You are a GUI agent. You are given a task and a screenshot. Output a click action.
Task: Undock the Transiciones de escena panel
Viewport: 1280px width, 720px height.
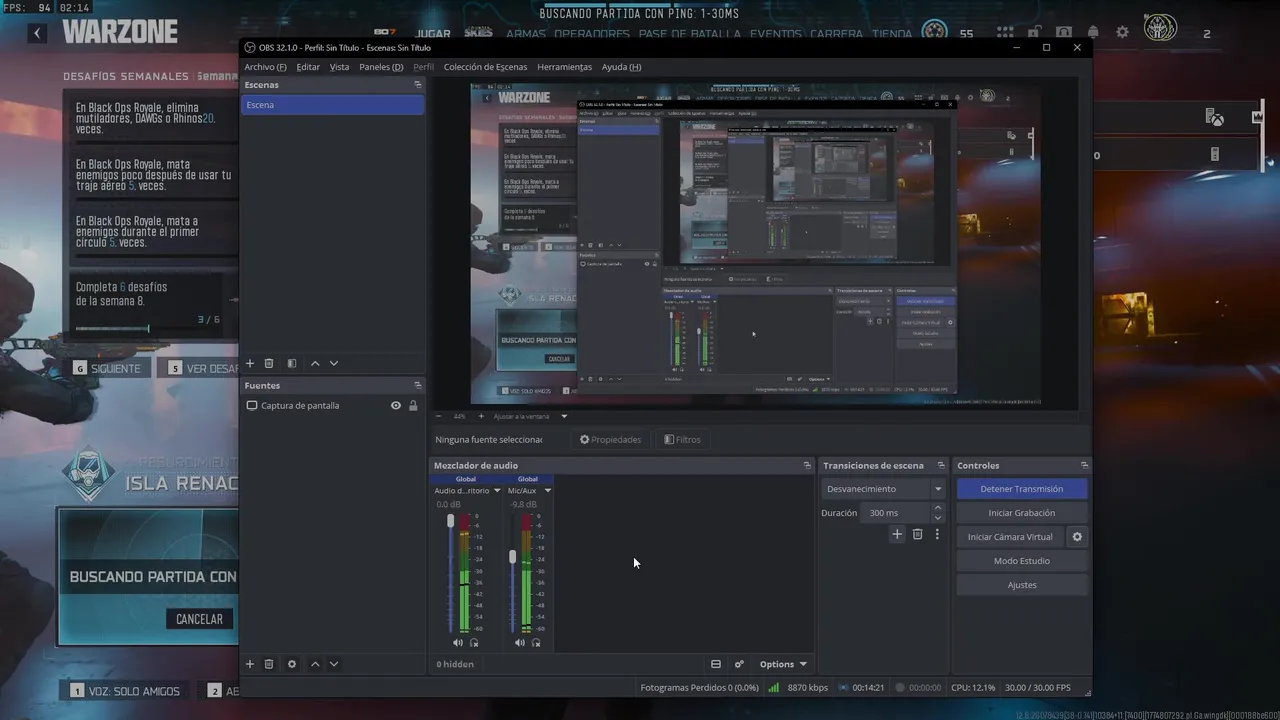pyautogui.click(x=941, y=465)
